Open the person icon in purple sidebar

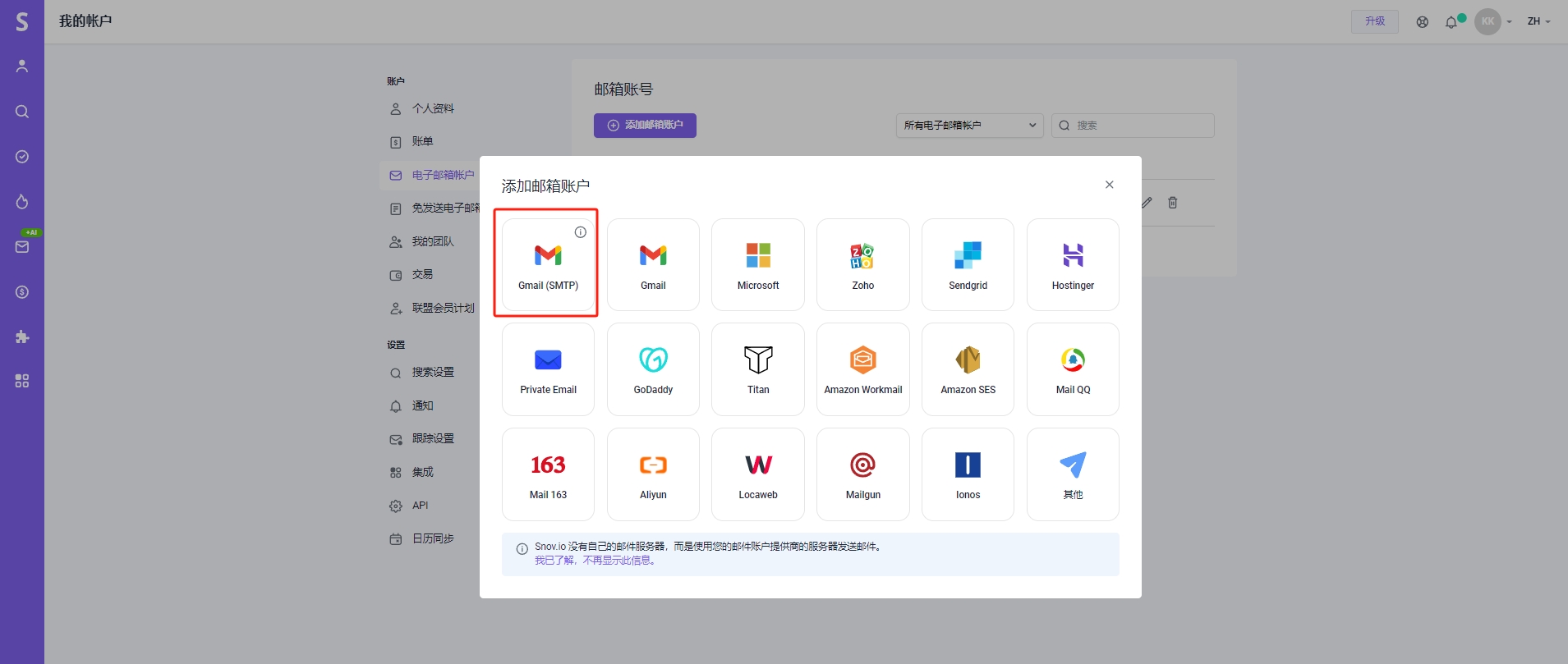[x=22, y=66]
